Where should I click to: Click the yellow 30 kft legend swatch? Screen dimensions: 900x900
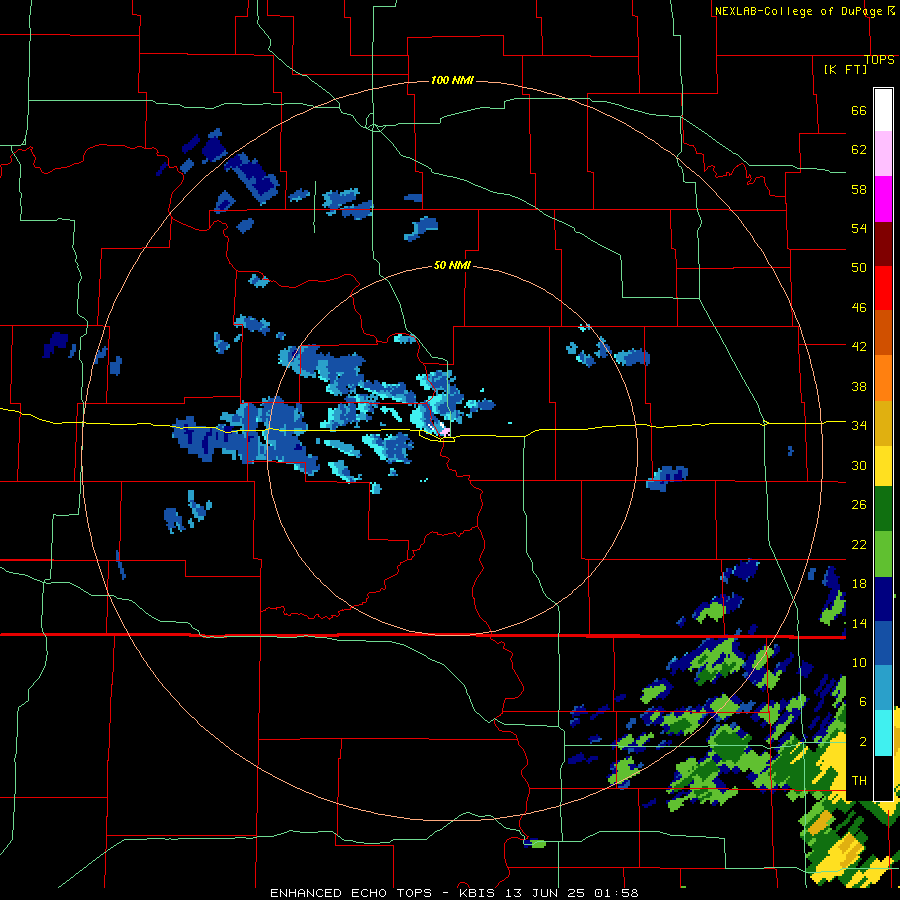pos(883,466)
